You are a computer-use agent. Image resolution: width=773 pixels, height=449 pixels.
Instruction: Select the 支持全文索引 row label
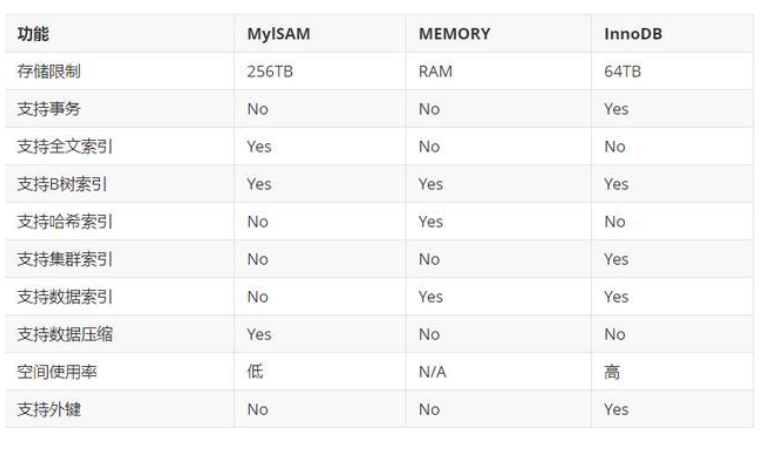[x=64, y=146]
